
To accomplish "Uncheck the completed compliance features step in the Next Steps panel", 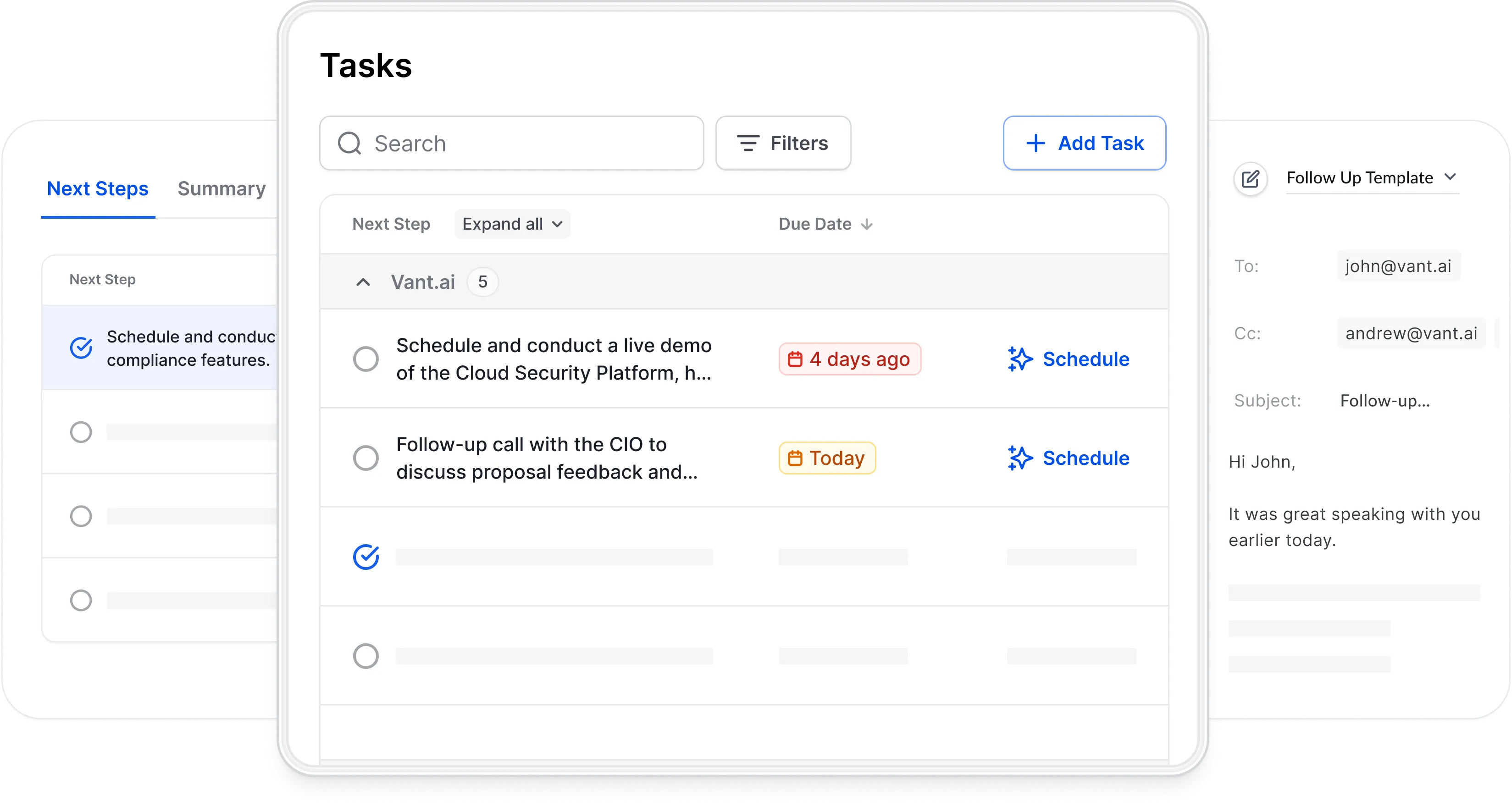I will (x=81, y=348).
